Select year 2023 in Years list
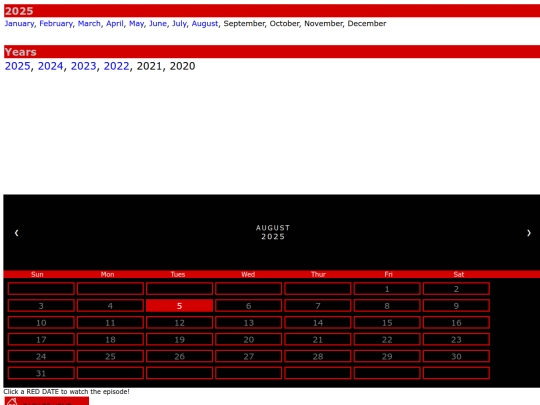 click(83, 66)
